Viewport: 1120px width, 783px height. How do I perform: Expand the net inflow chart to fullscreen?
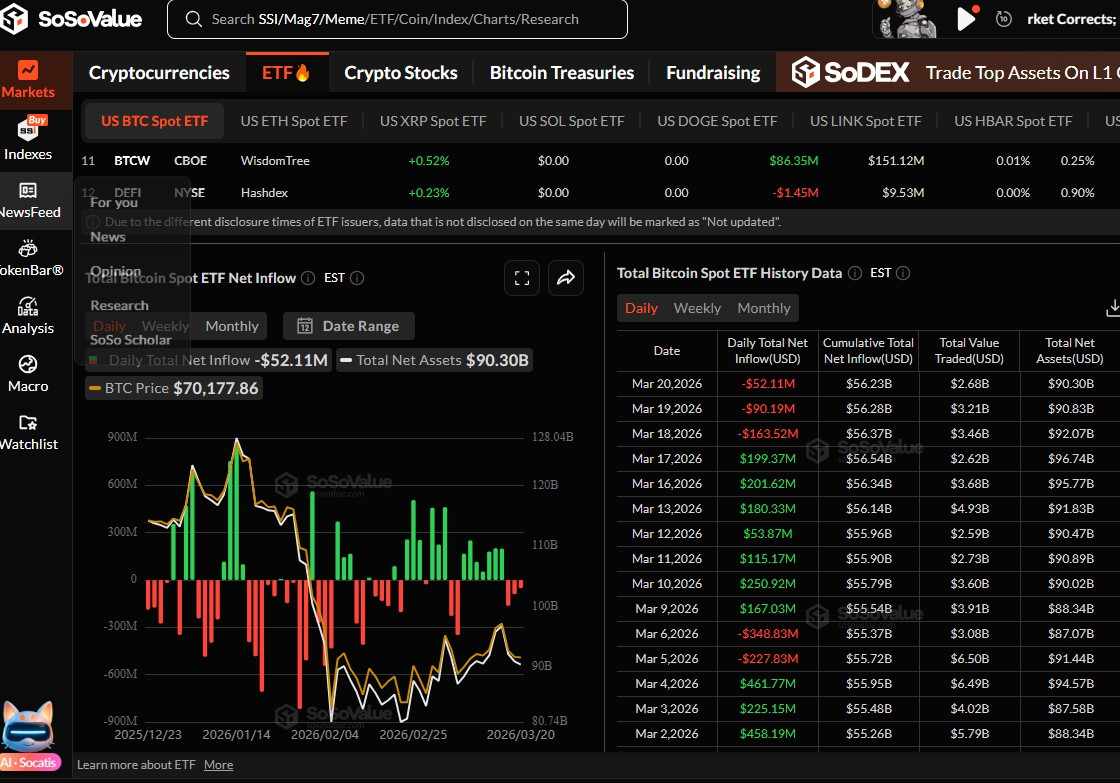pyautogui.click(x=522, y=279)
